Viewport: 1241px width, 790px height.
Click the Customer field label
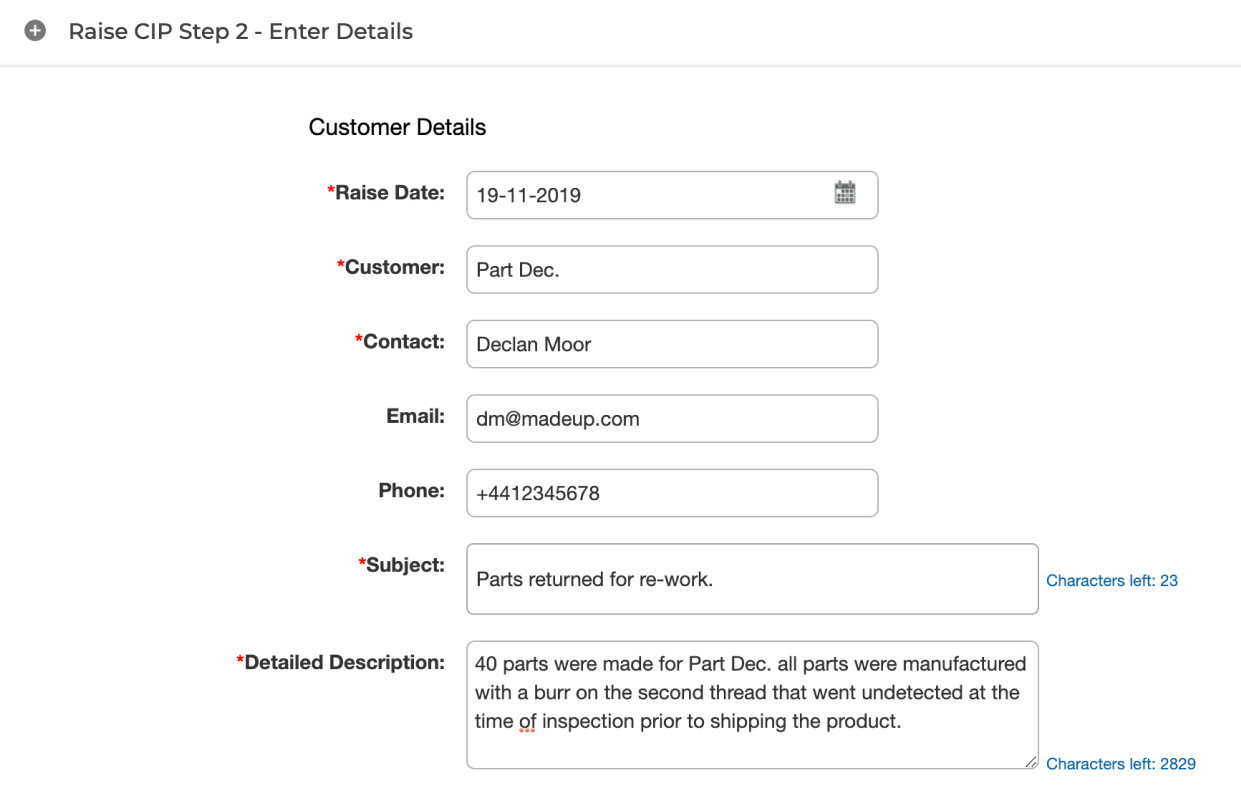(391, 267)
